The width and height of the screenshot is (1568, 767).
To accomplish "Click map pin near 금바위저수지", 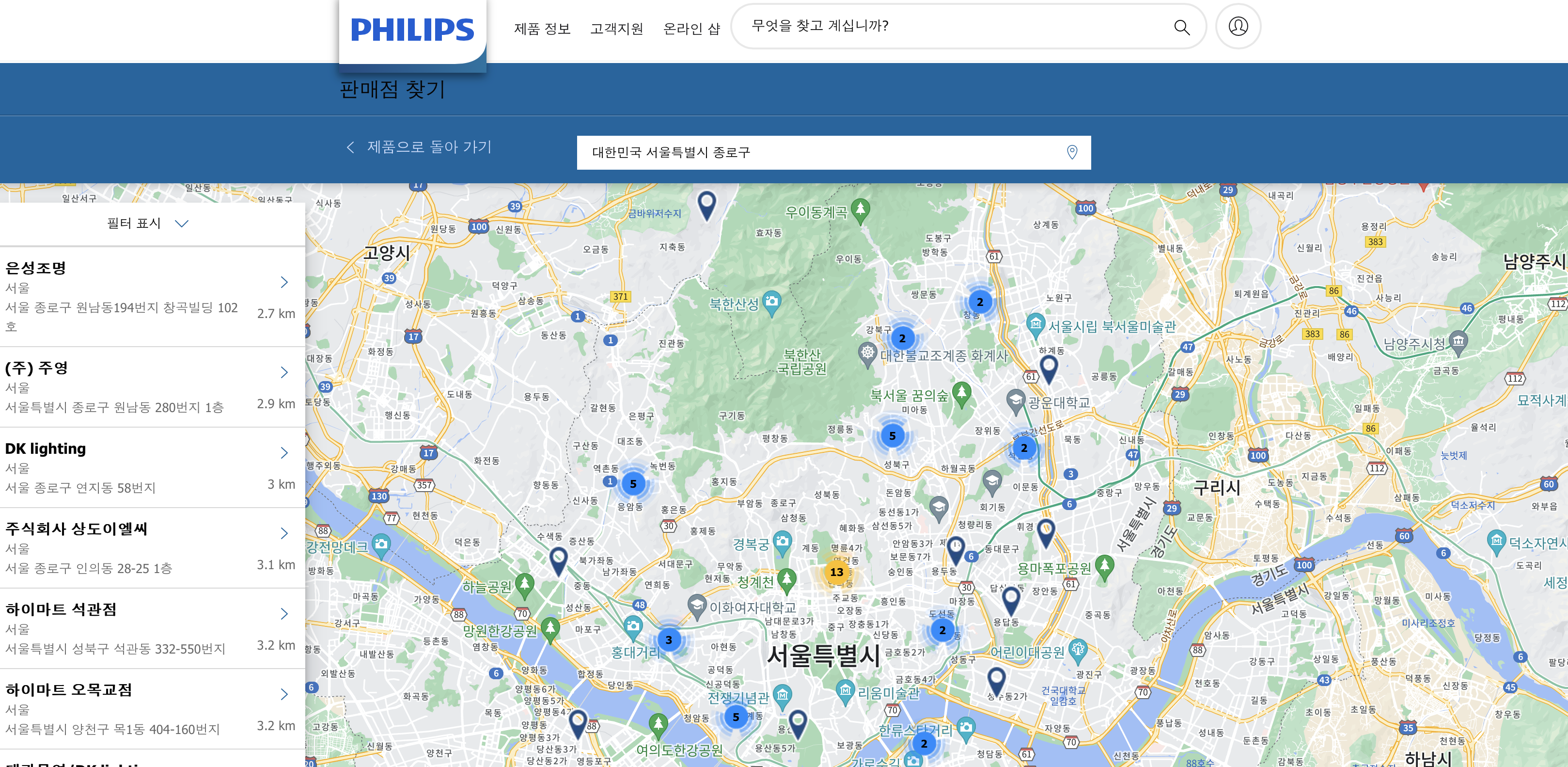I will tap(706, 204).
